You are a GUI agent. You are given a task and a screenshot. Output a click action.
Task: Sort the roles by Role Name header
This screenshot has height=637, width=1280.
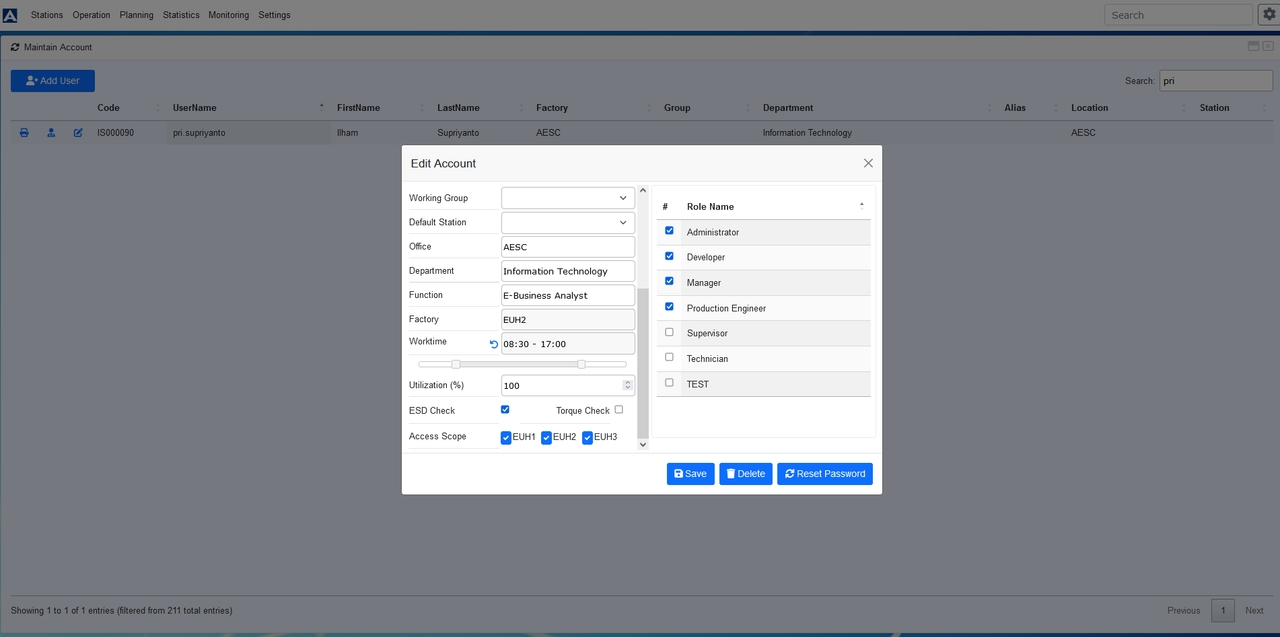point(710,207)
